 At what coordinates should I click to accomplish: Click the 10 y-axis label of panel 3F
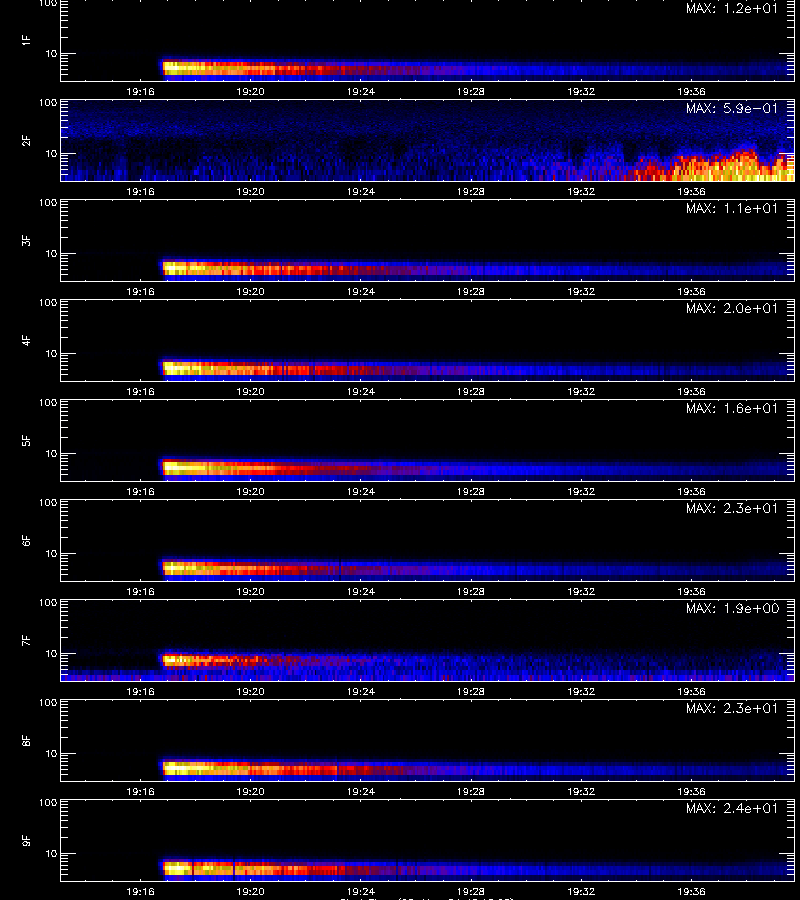pyautogui.click(x=52, y=254)
